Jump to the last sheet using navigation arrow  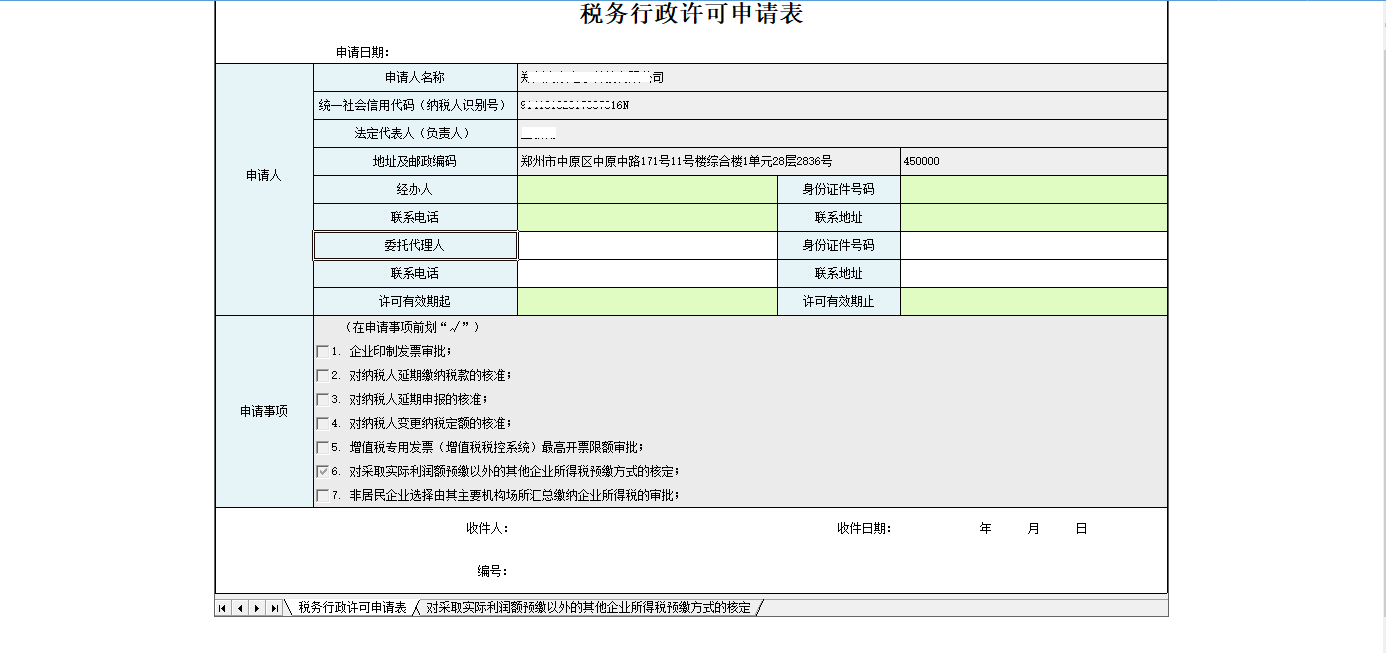point(274,608)
